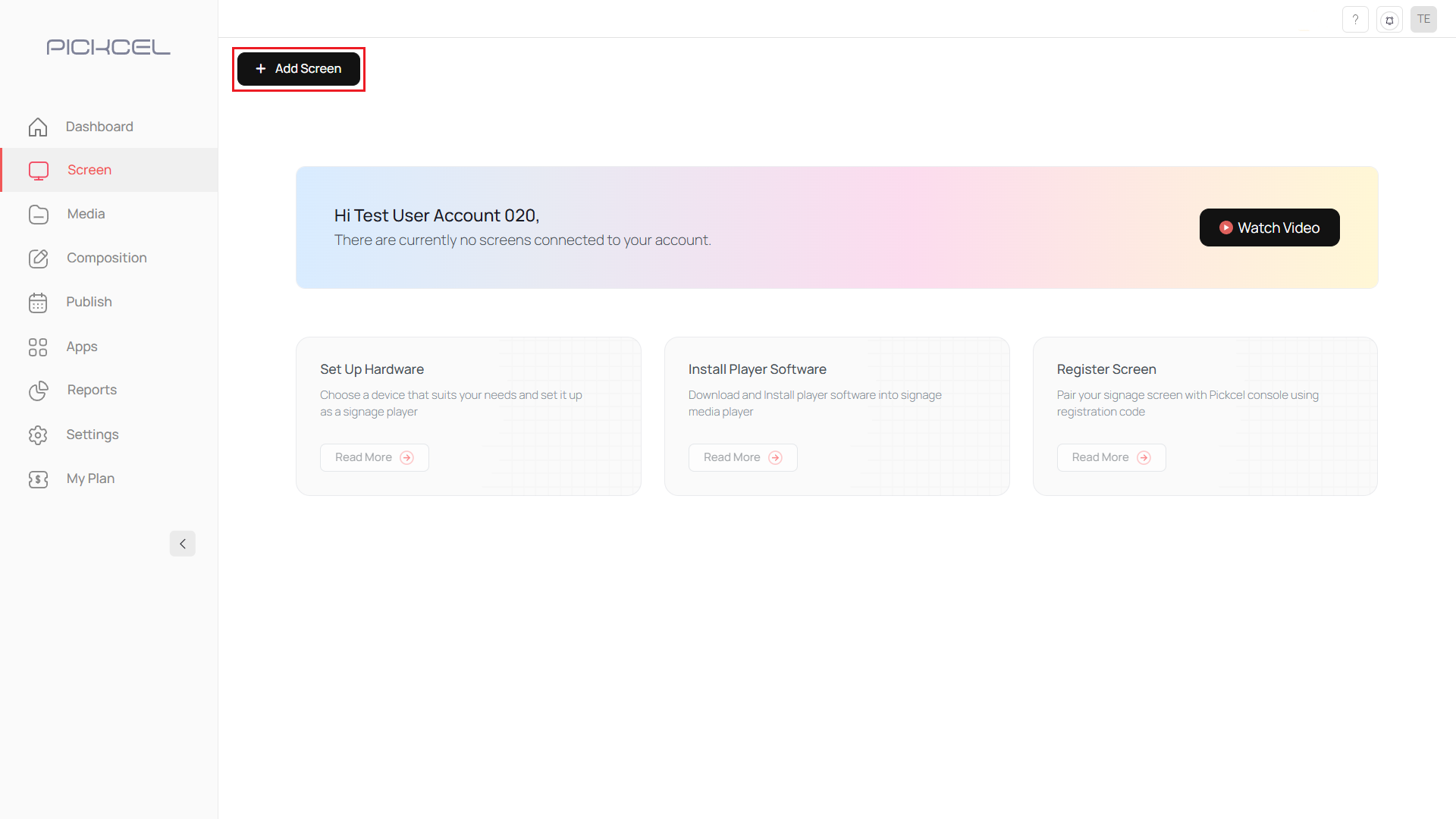
Task: Select the Screen icon in the sidebar
Action: coord(38,170)
